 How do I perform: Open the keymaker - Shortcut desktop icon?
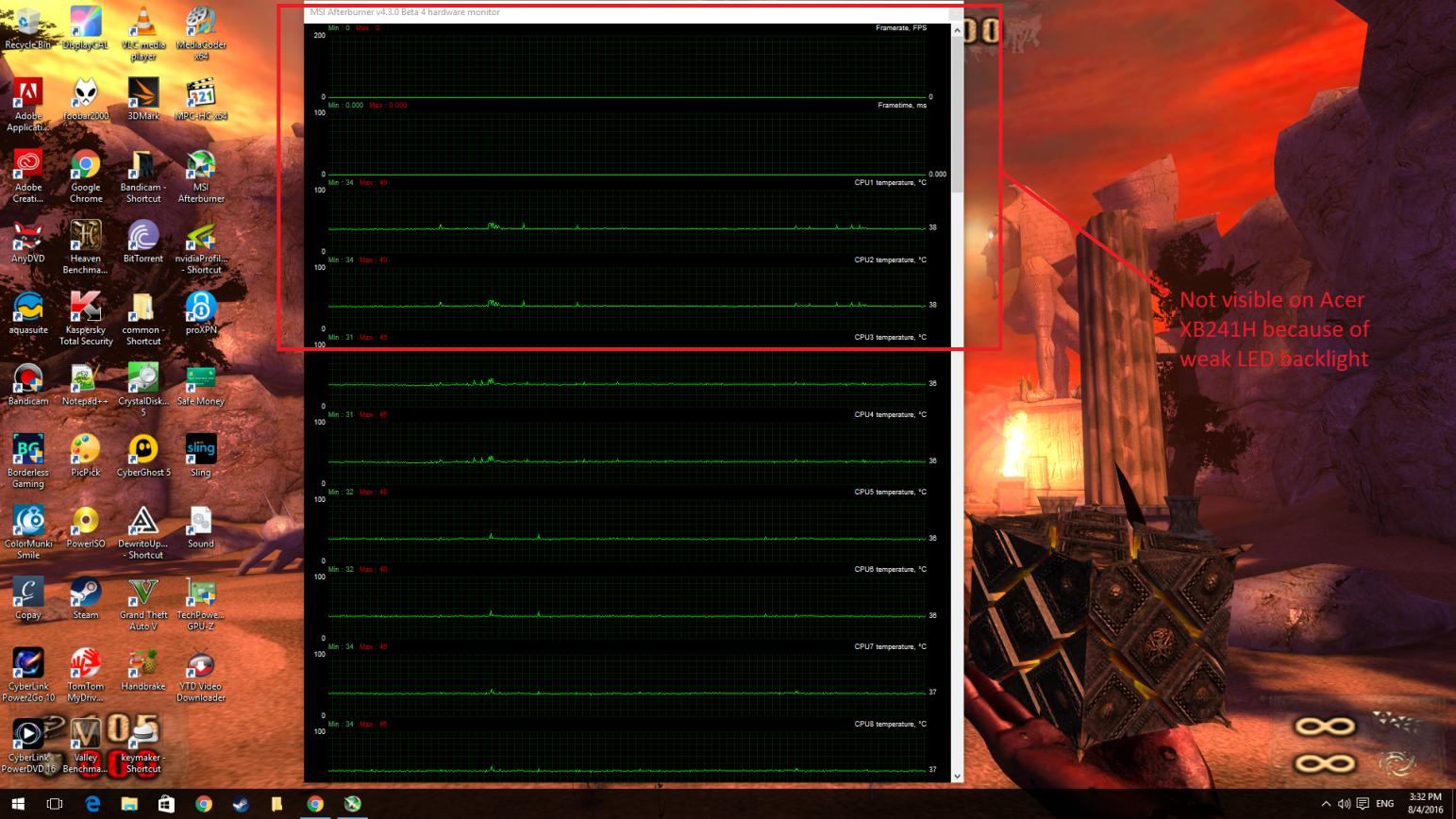pos(143,745)
